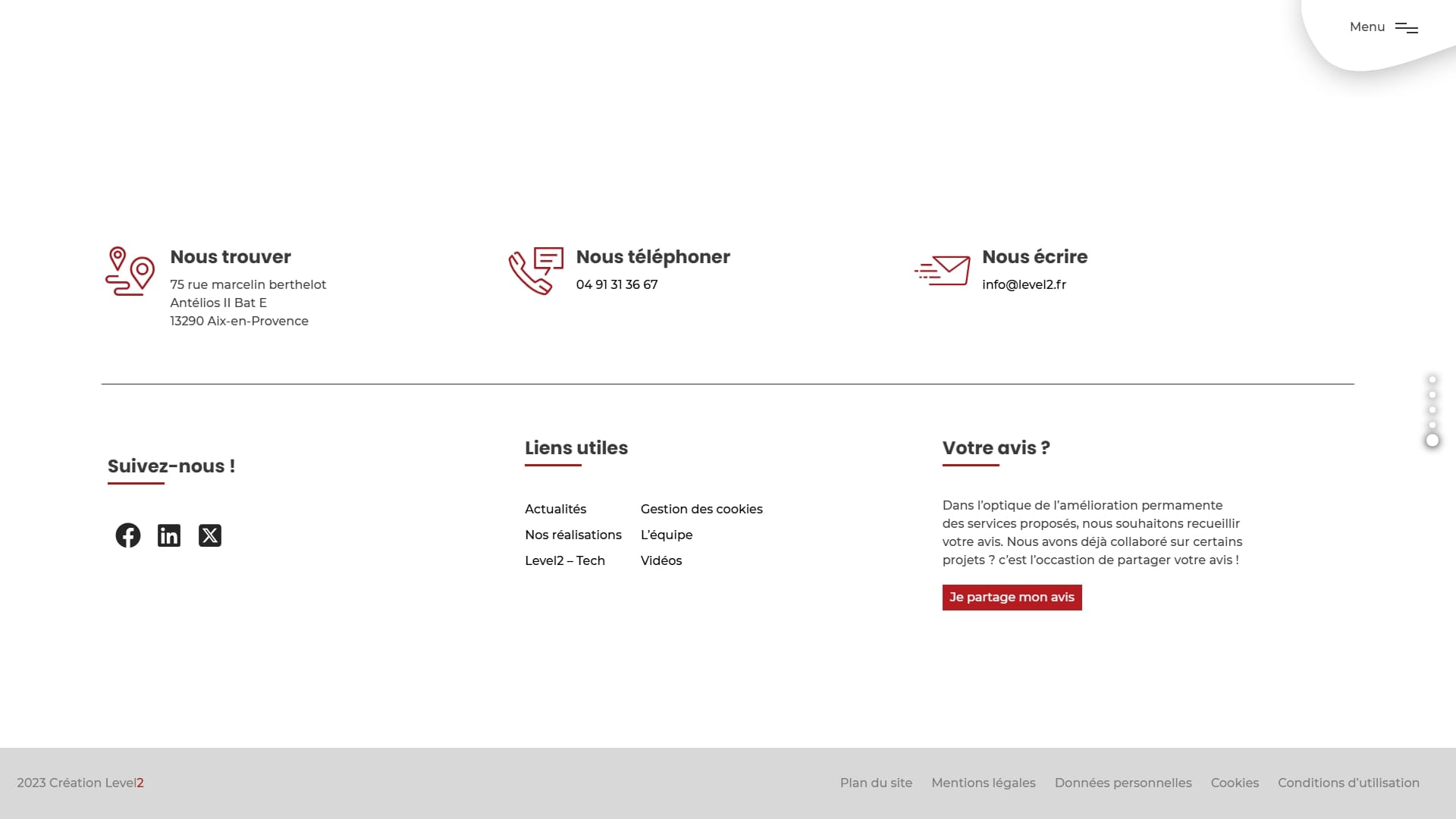Select the second section navigation dot
This screenshot has width=1456, height=819.
1432,394
